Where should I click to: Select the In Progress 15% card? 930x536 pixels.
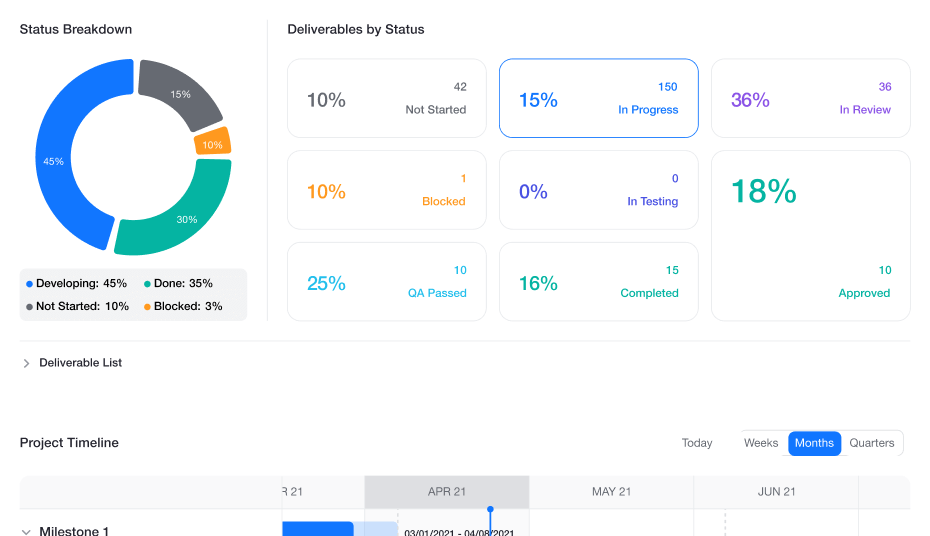click(x=598, y=98)
